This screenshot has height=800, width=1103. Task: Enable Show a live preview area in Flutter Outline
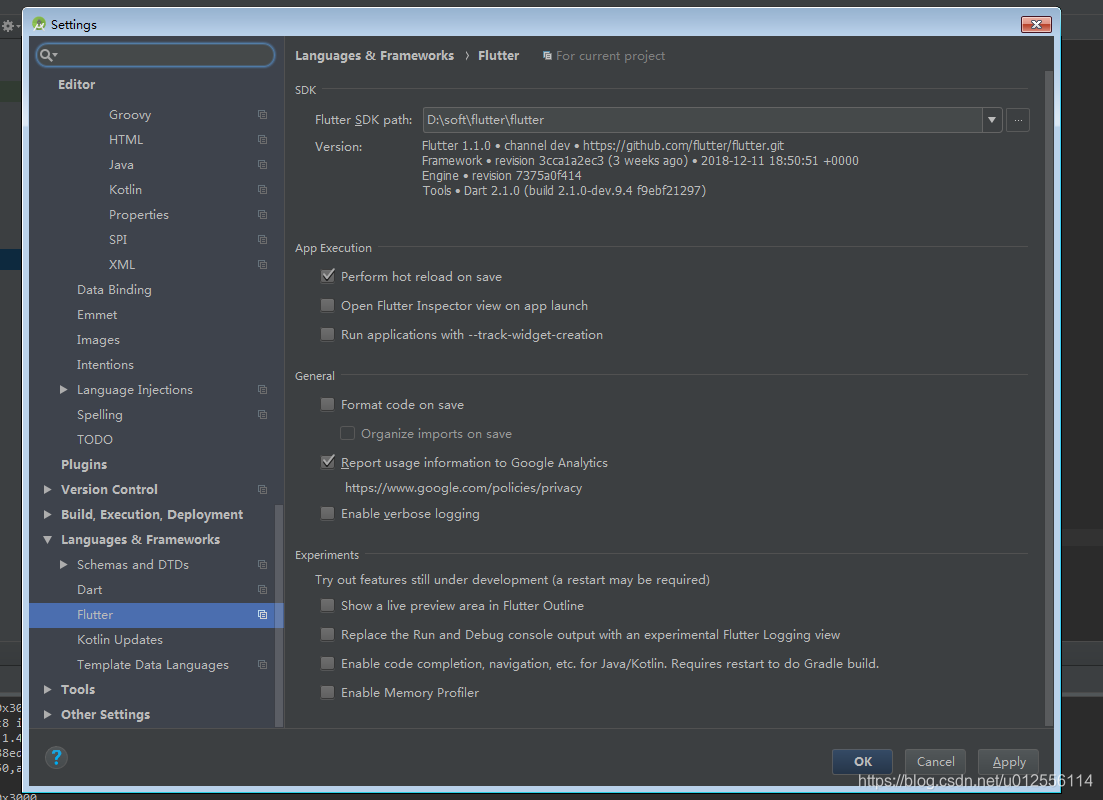[328, 605]
